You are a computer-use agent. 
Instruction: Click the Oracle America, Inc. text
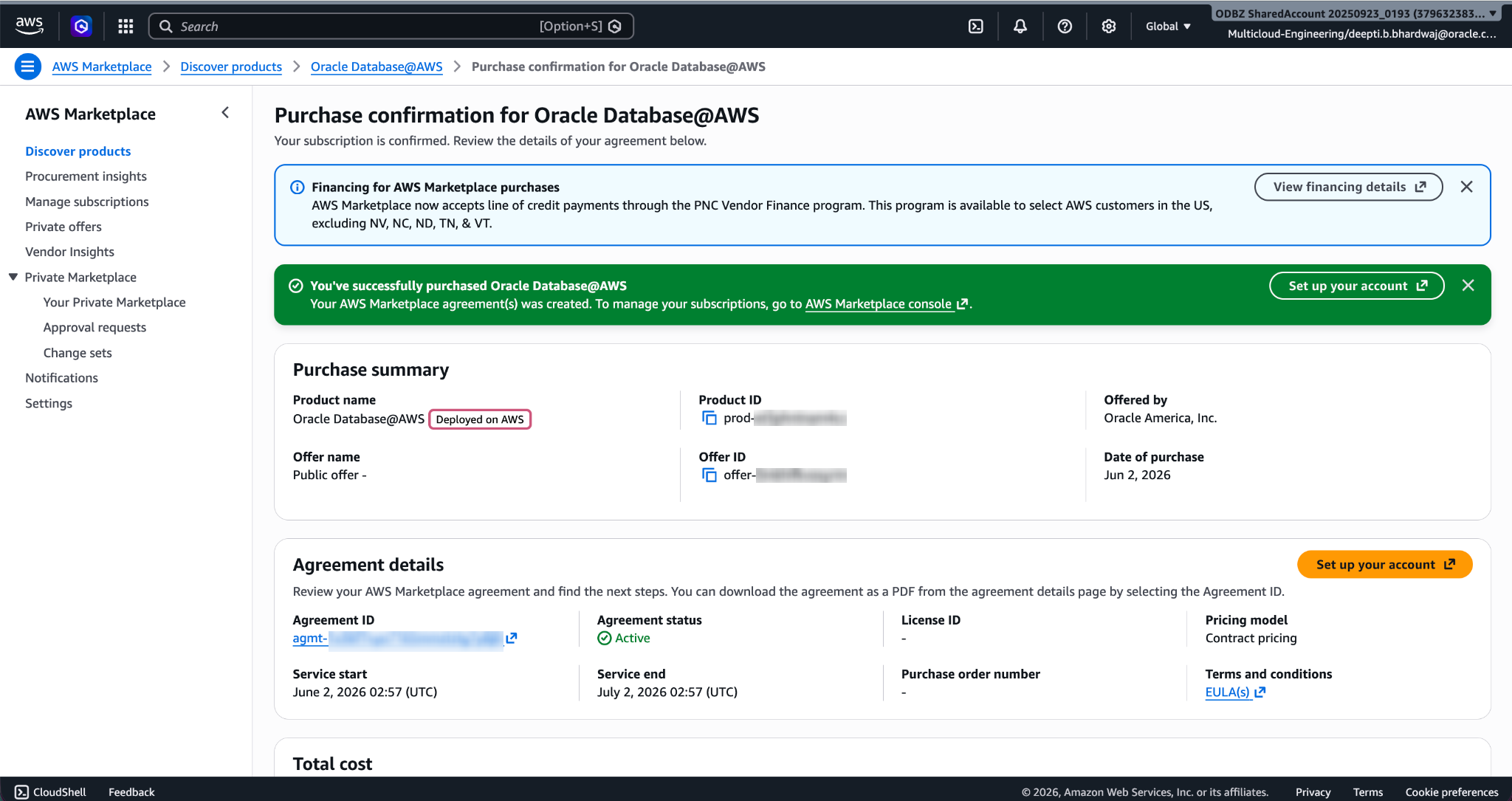point(1160,418)
